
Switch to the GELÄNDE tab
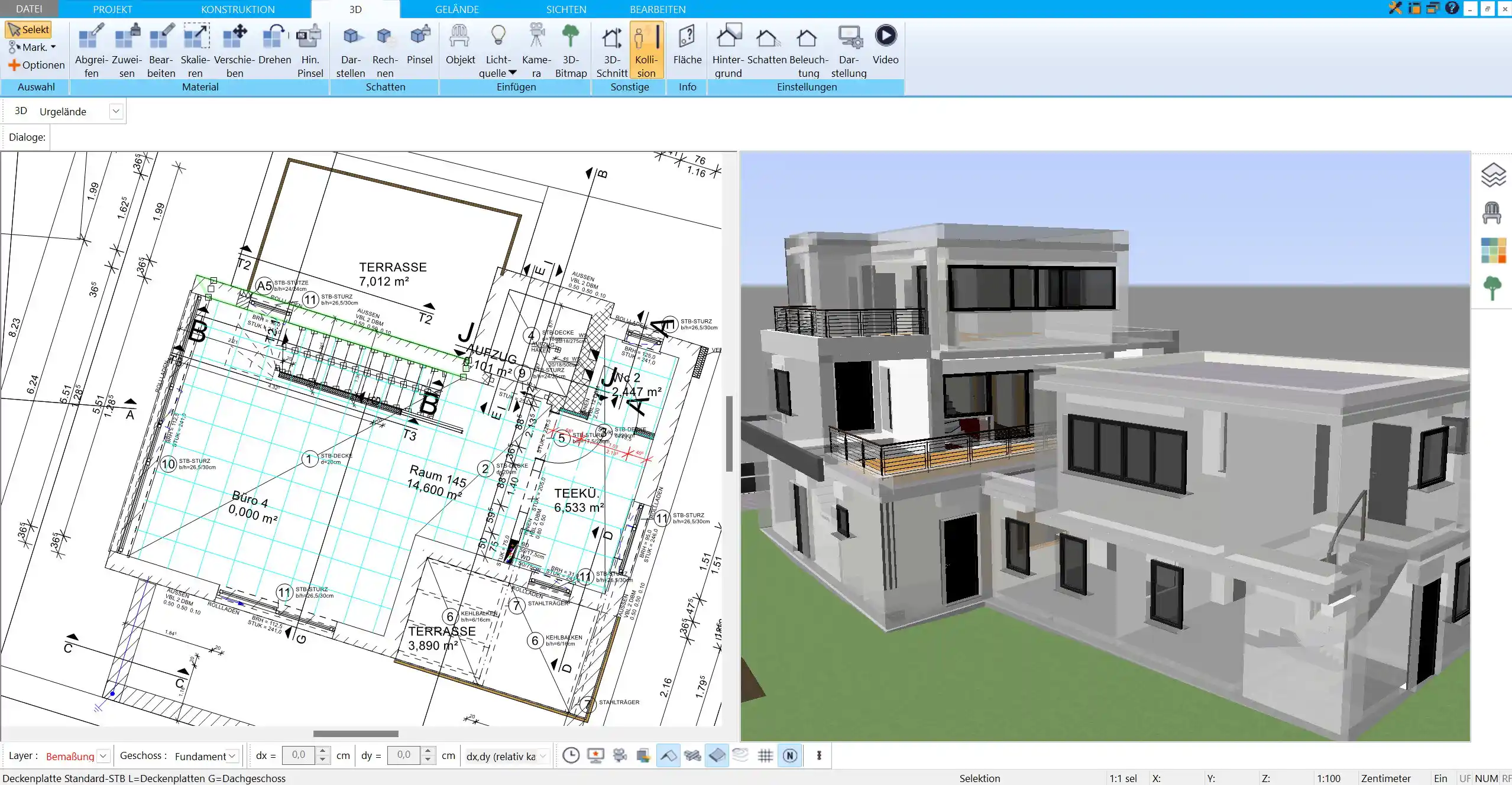pos(457,9)
